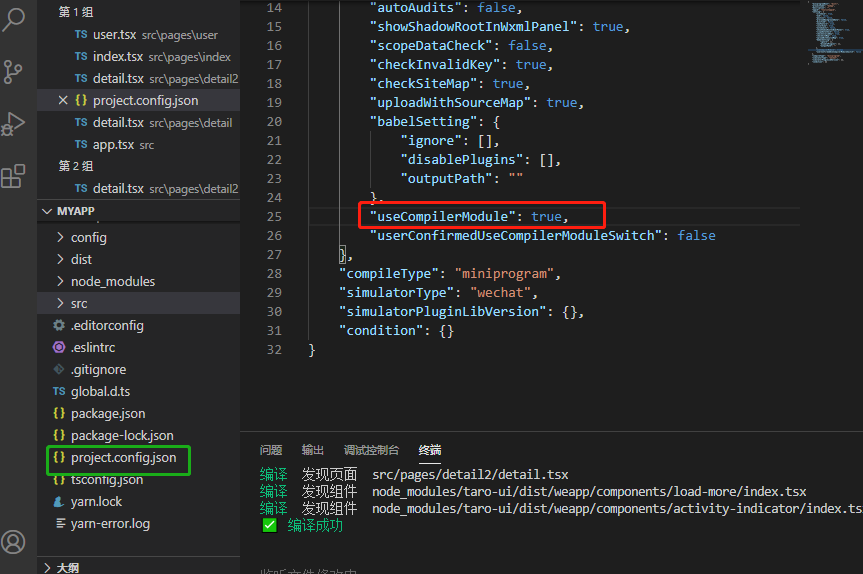Switch to the 输出 output tab

[x=313, y=450]
